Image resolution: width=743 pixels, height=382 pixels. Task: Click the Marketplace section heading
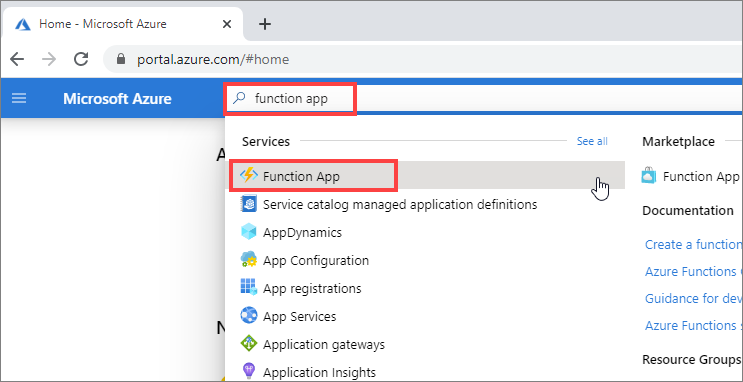(679, 141)
